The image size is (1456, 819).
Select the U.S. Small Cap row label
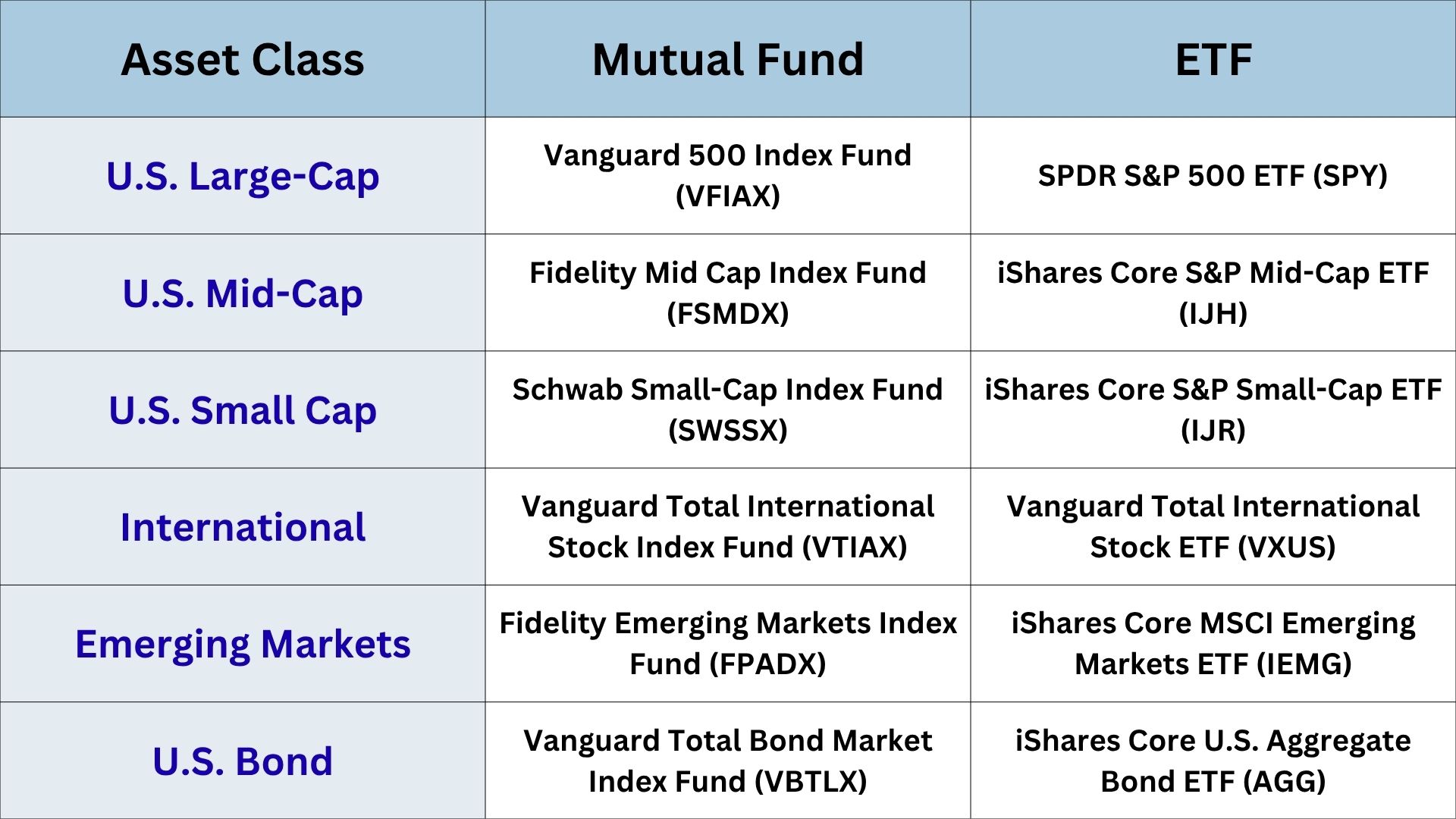coord(243,409)
